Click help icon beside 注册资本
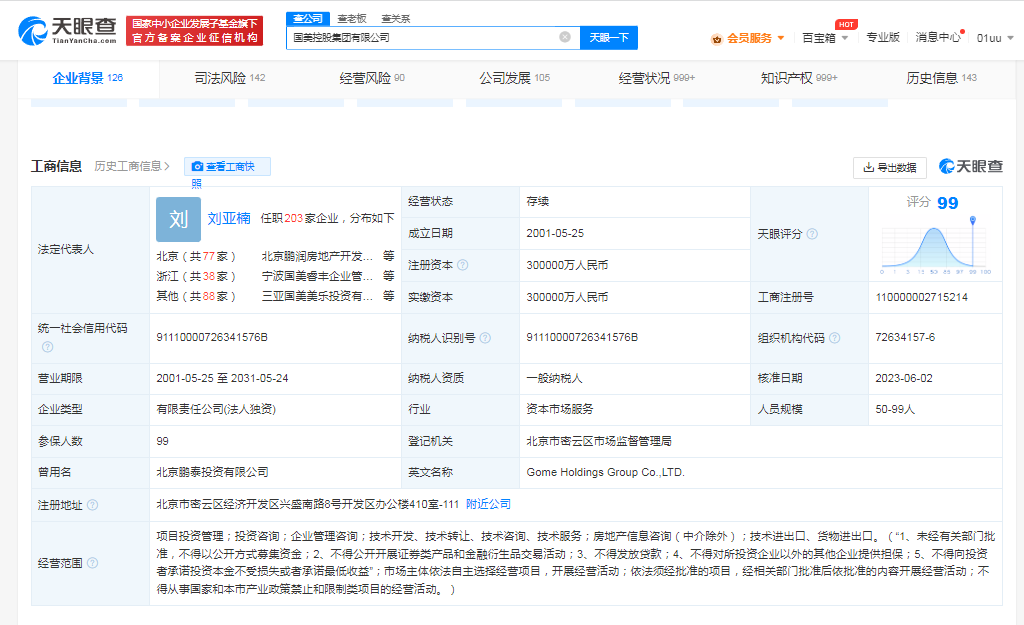 pos(462,265)
